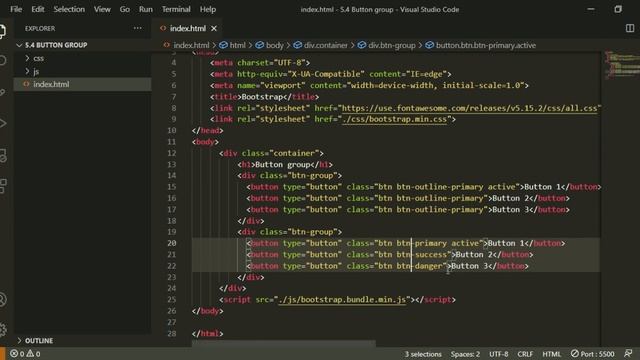Open the Source Control activity bar icon

pyautogui.click(x=2, y=93)
